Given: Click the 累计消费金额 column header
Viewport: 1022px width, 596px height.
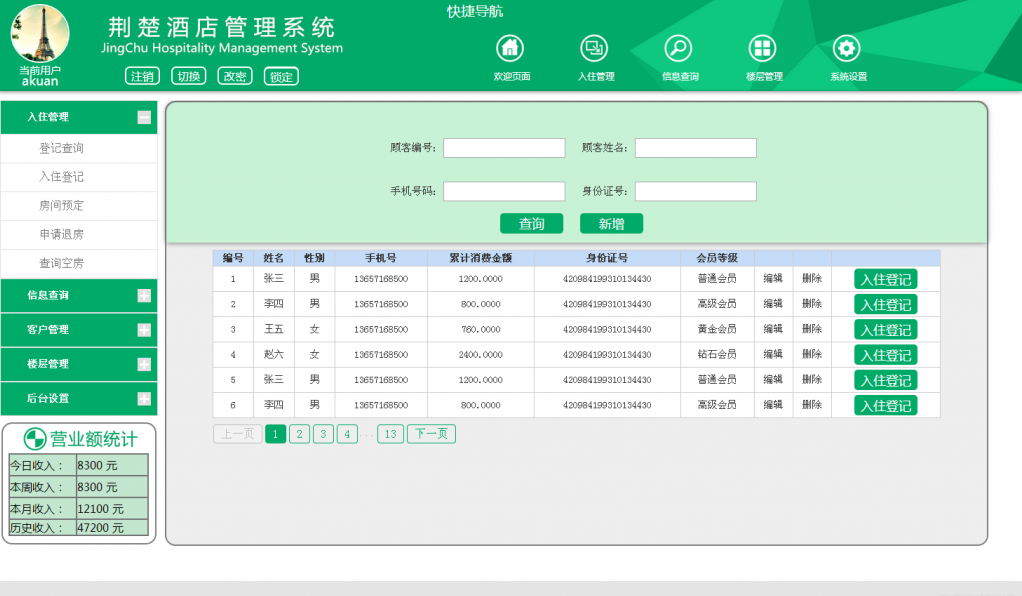Looking at the screenshot, I should click(x=481, y=258).
